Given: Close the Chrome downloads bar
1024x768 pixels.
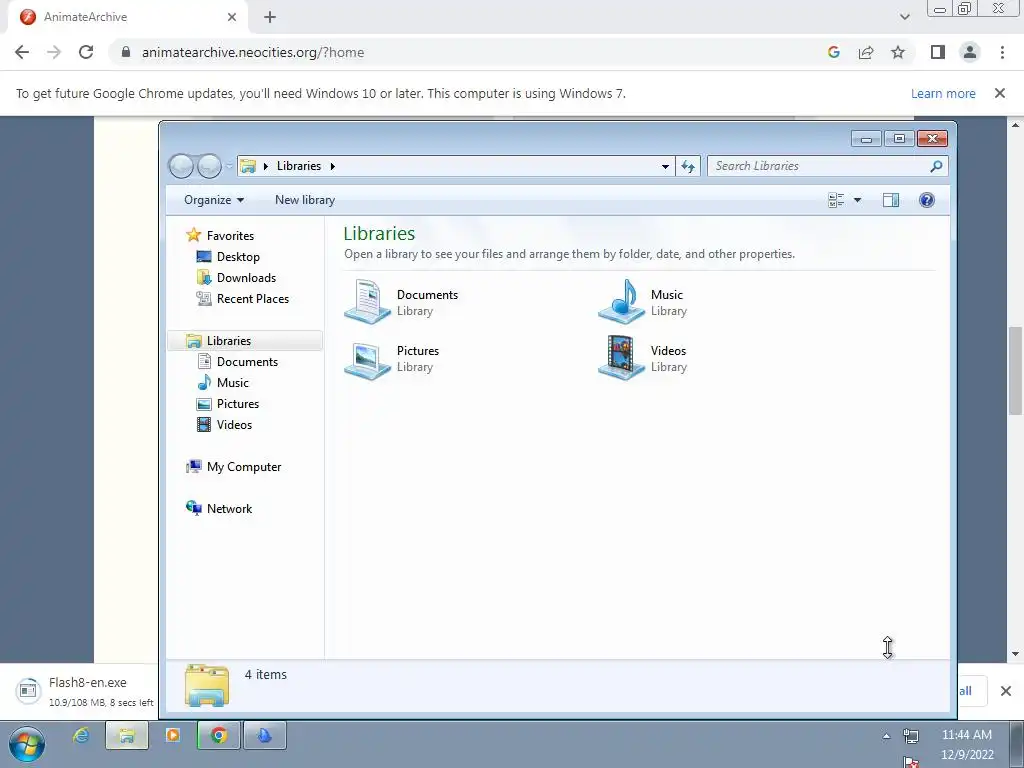Looking at the screenshot, I should click(x=1006, y=691).
